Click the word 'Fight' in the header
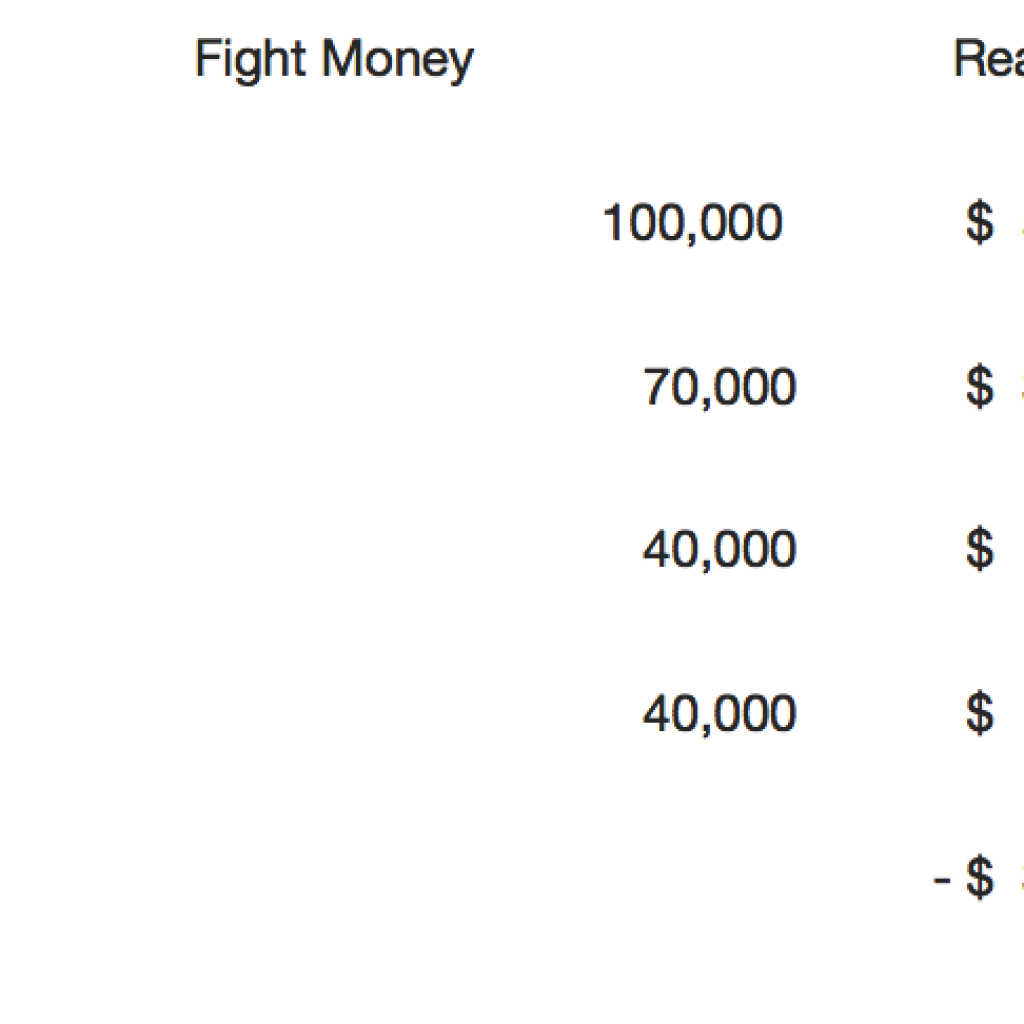This screenshot has height=1024, width=1024. 250,60
